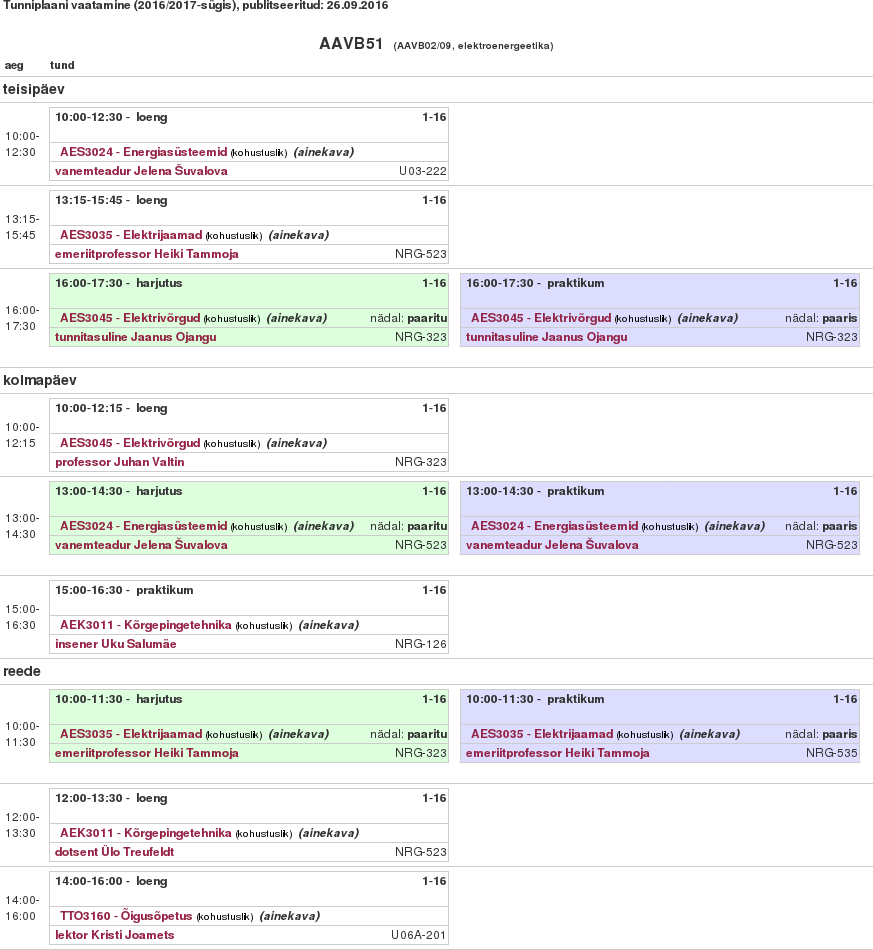Click Jaanus Ojangu in green harjutus block
Image resolution: width=873 pixels, height=950 pixels.
(136, 337)
